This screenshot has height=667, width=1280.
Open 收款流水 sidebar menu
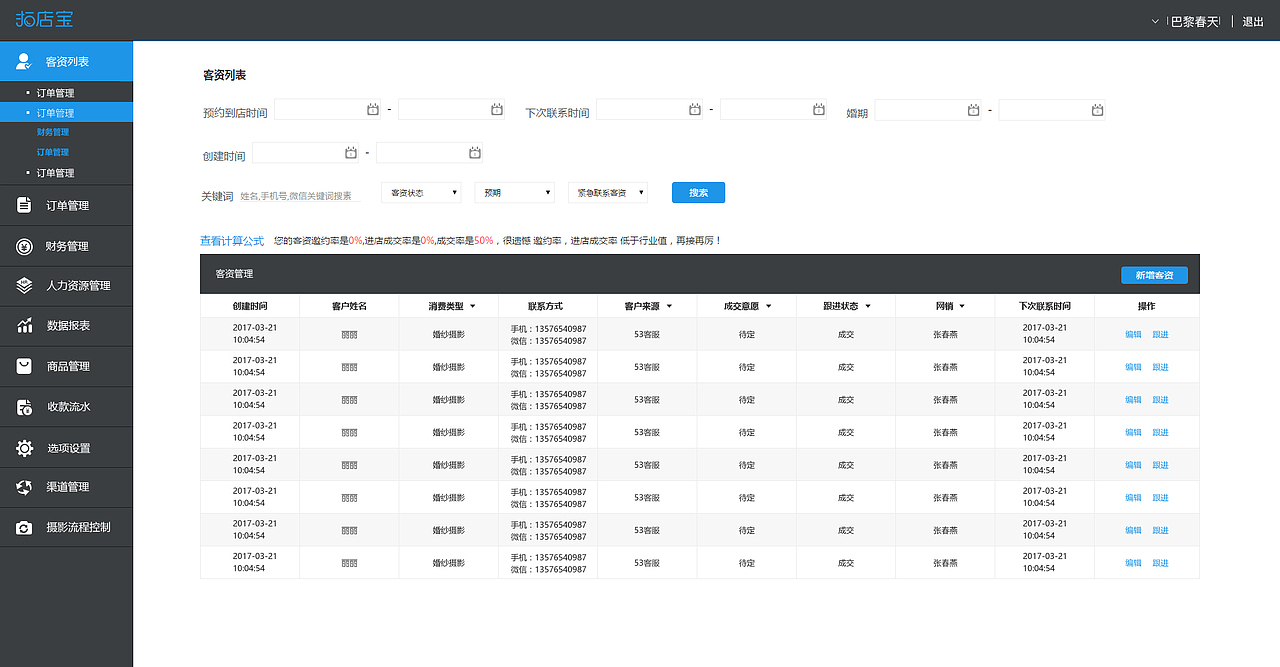tap(66, 407)
